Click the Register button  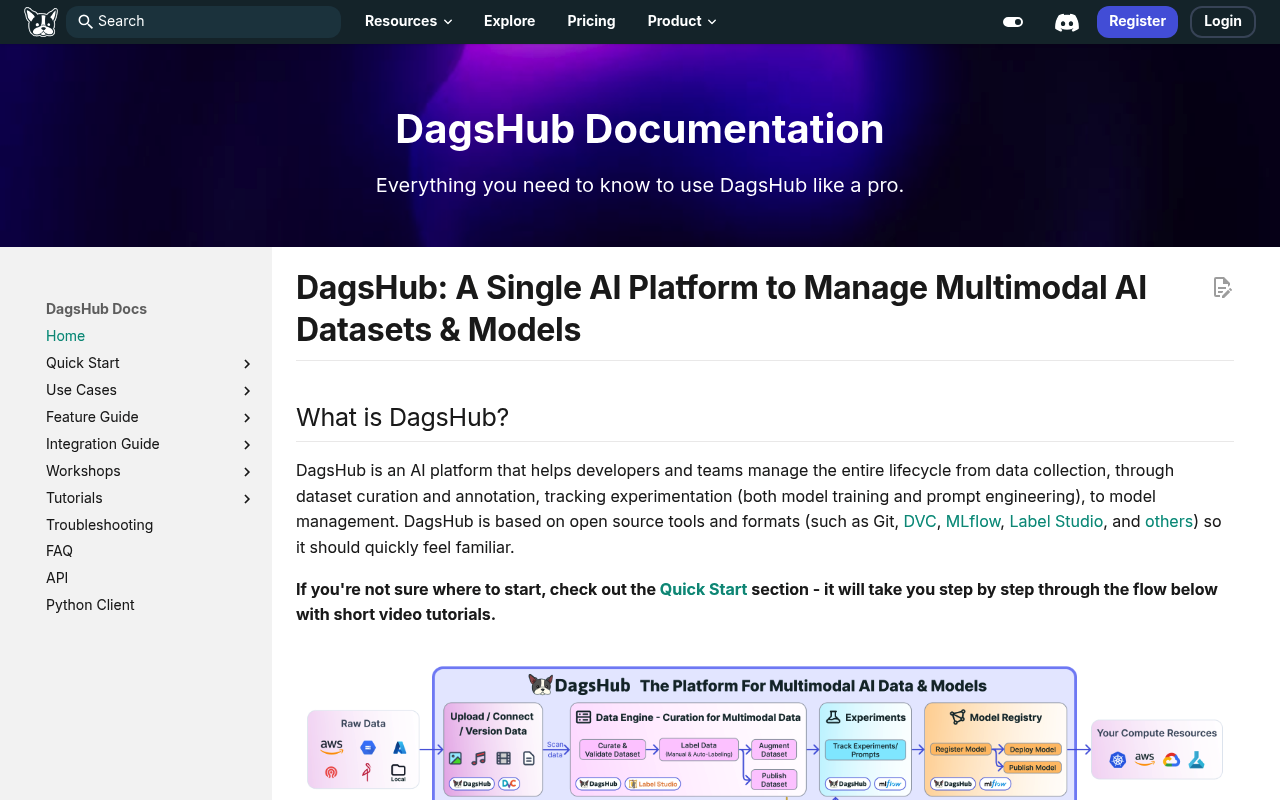[x=1137, y=21]
